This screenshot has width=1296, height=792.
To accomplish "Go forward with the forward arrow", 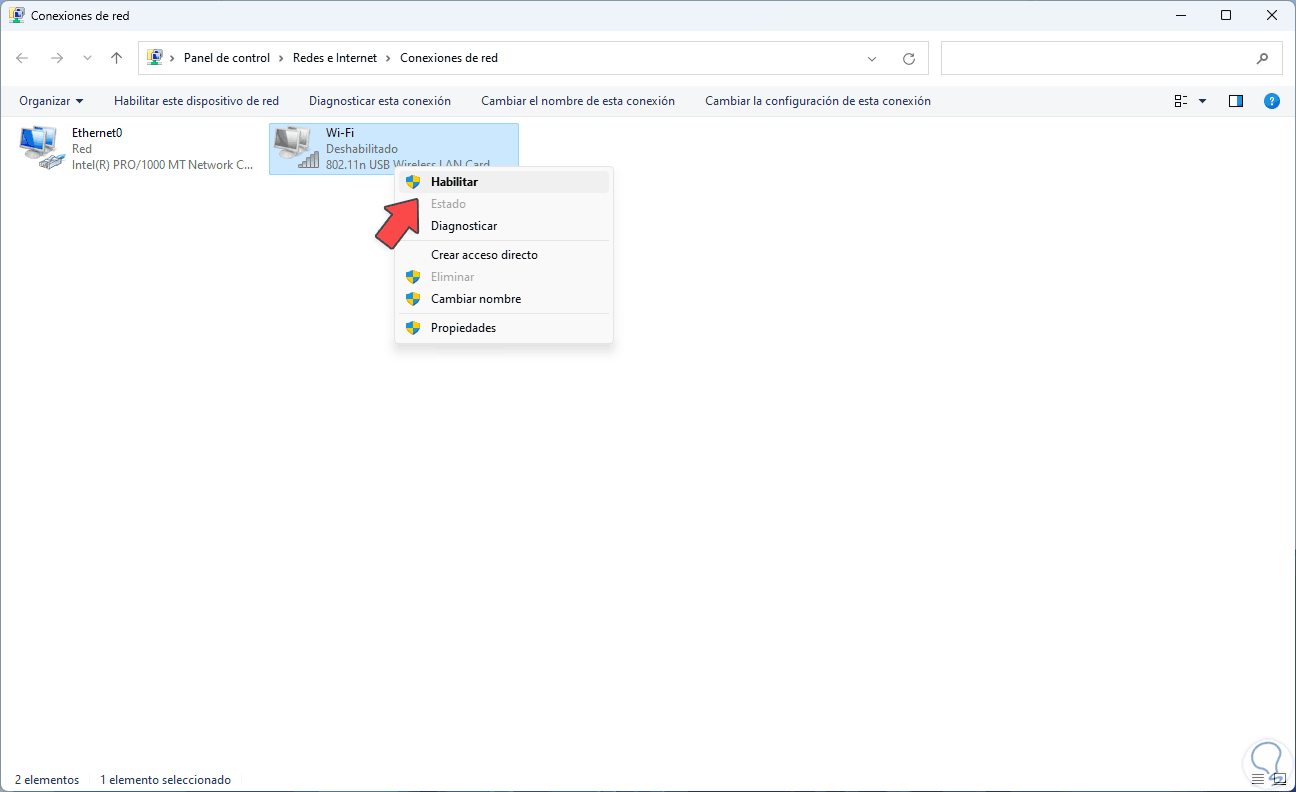I will tap(56, 58).
